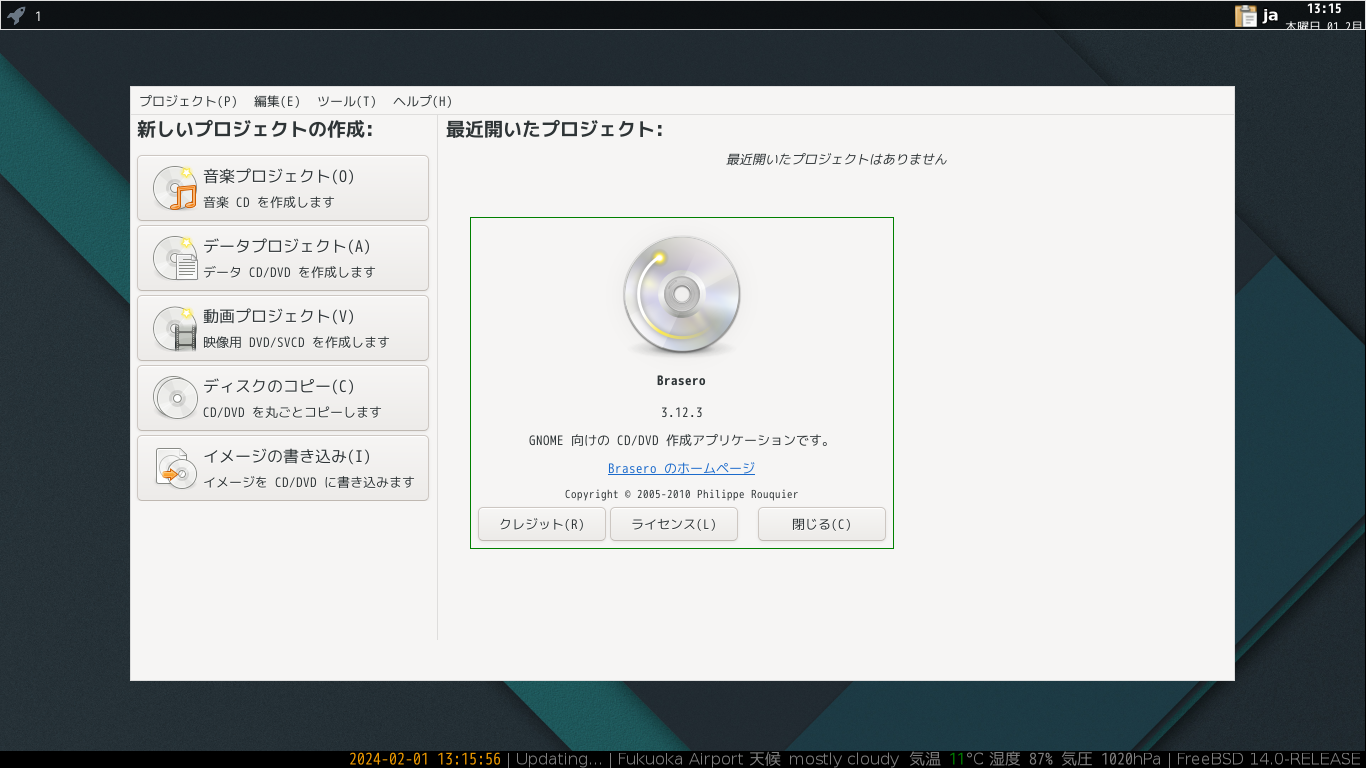Click the disc copy icon with two discs
Image resolution: width=1366 pixels, height=768 pixels.
click(175, 398)
